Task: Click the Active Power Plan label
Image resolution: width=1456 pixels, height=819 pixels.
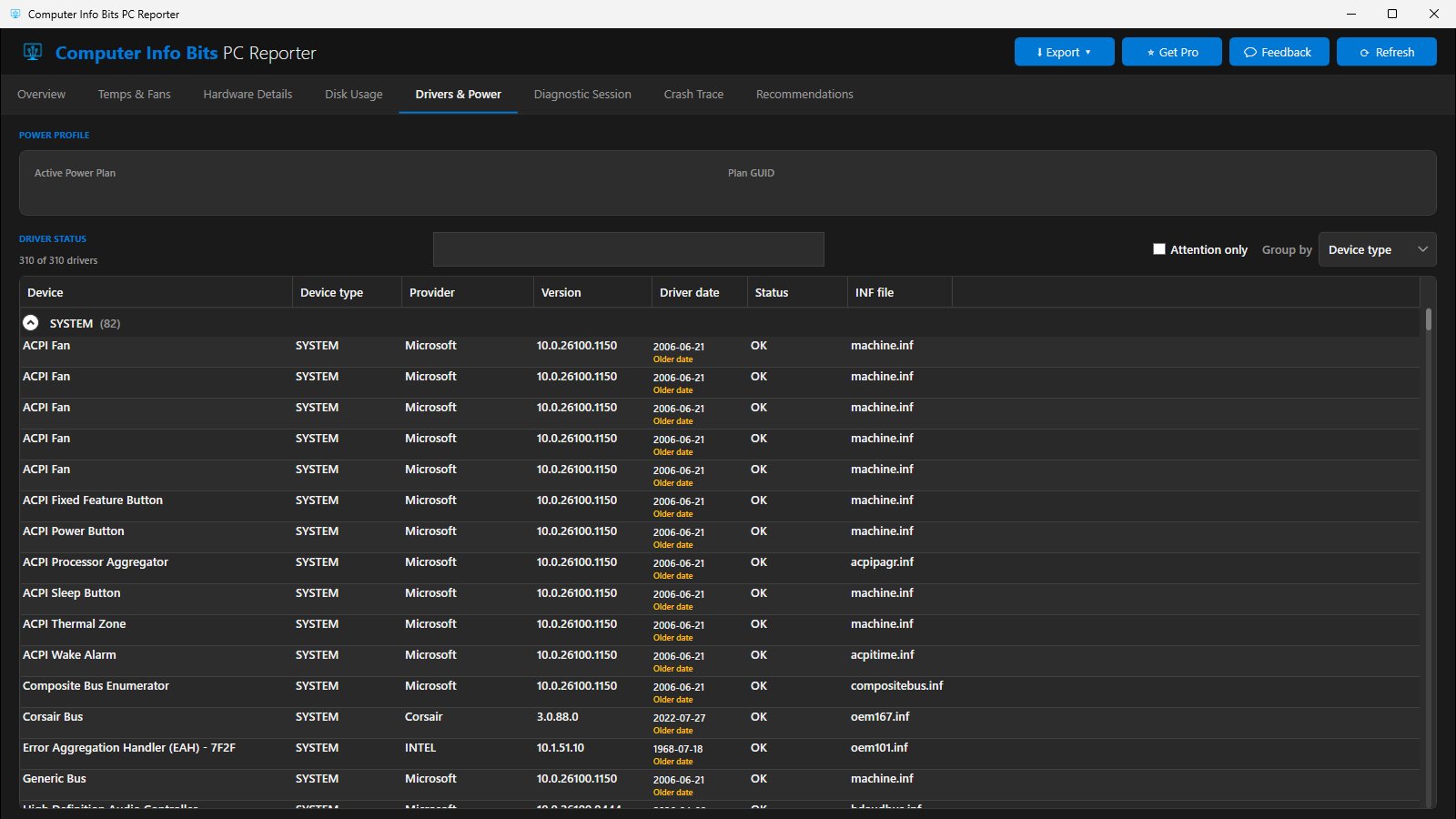Action: click(x=75, y=173)
